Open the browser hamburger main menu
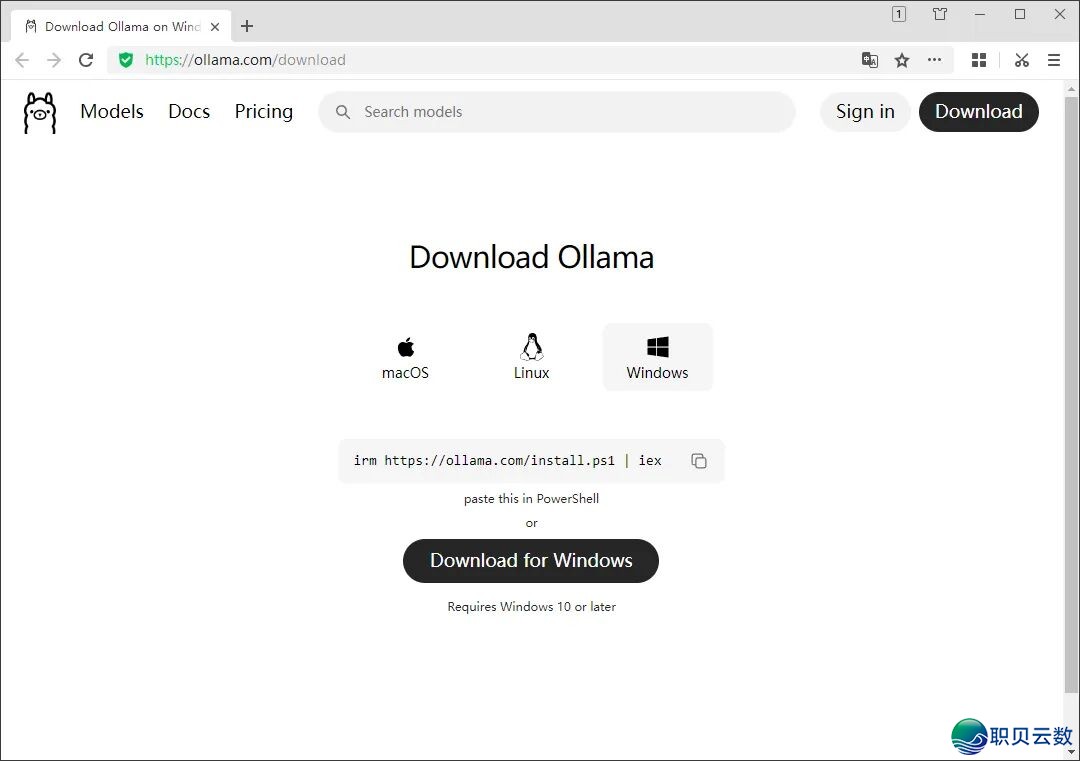This screenshot has height=761, width=1080. 1054,60
